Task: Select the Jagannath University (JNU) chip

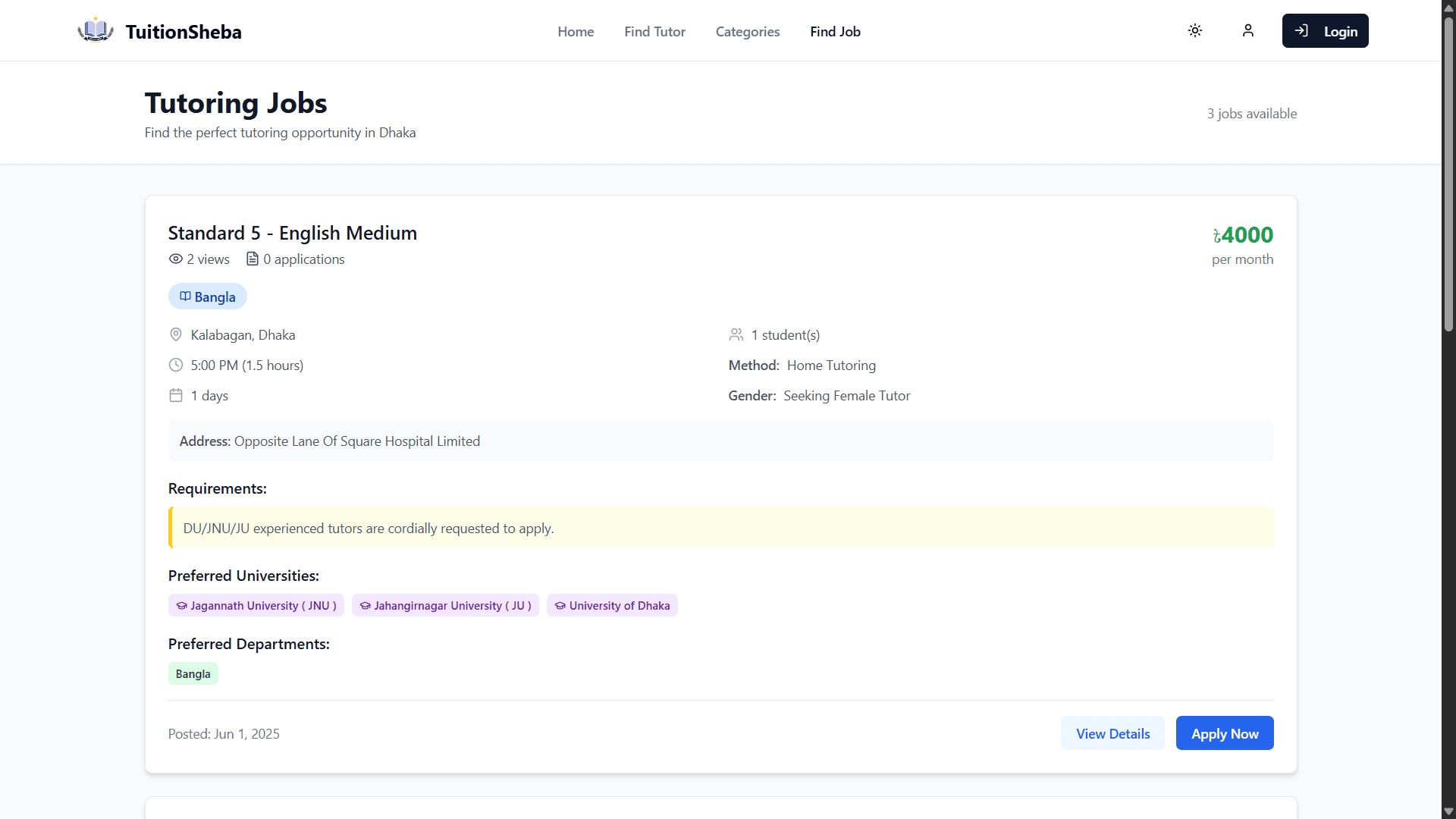Action: pos(256,606)
